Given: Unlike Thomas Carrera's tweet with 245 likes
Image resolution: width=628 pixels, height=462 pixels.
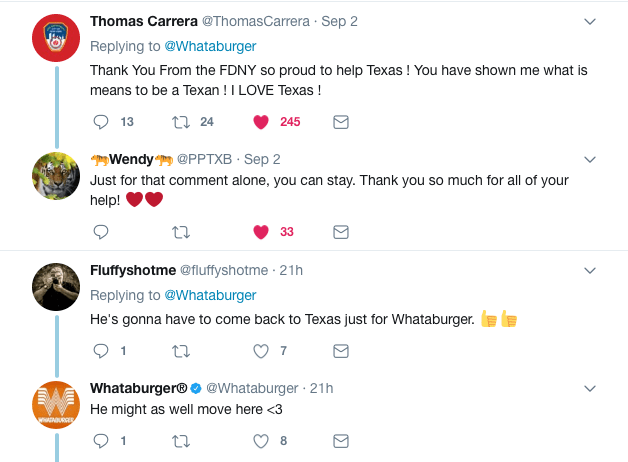Looking at the screenshot, I should pos(261,122).
